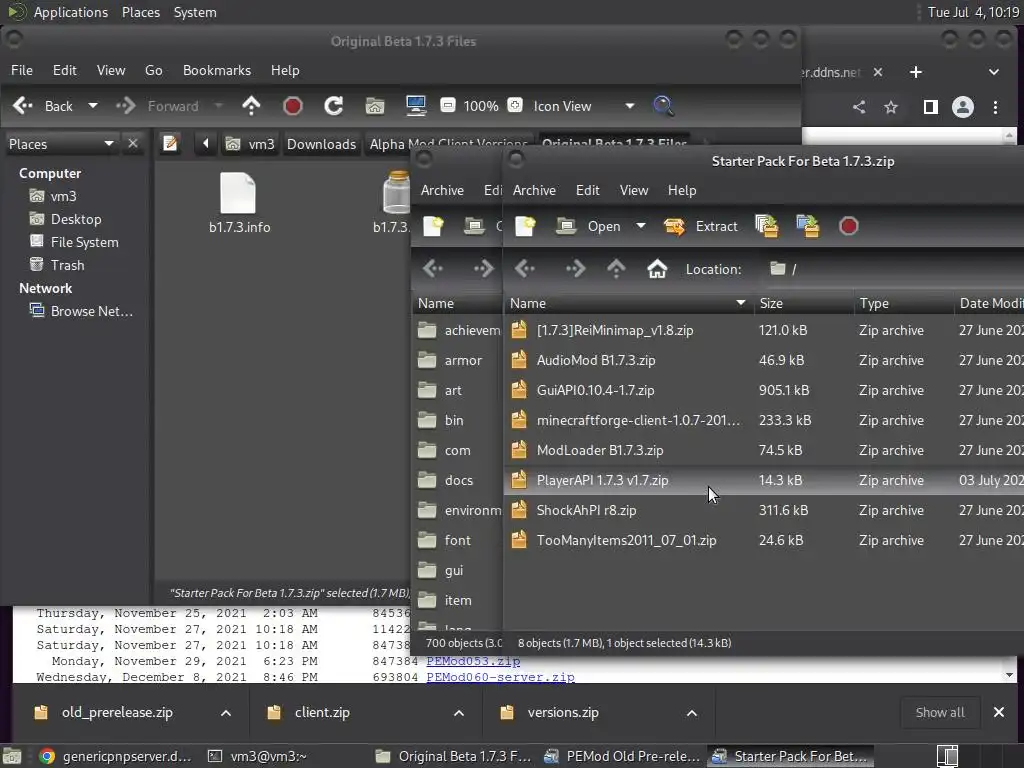Click the zoom out minus icon
The height and width of the screenshot is (768, 1024).
click(x=448, y=105)
